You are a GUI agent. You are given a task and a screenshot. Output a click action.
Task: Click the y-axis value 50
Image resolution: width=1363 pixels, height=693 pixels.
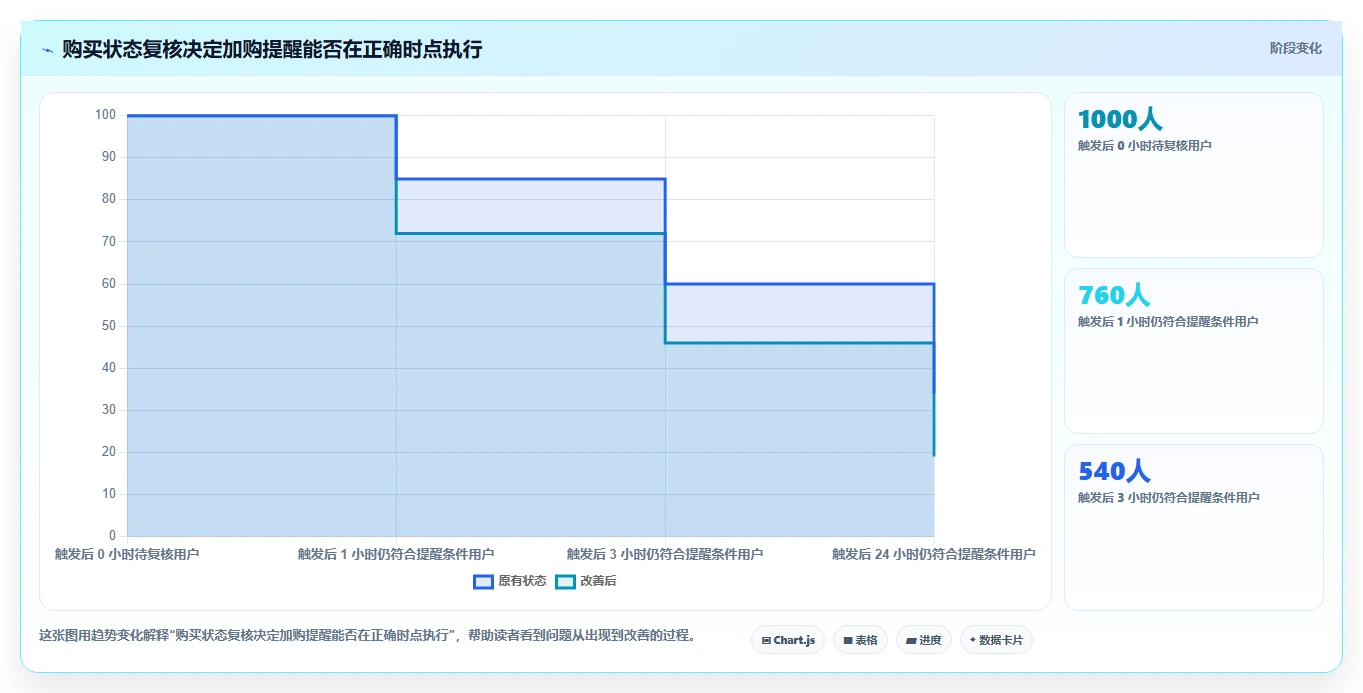coord(109,326)
